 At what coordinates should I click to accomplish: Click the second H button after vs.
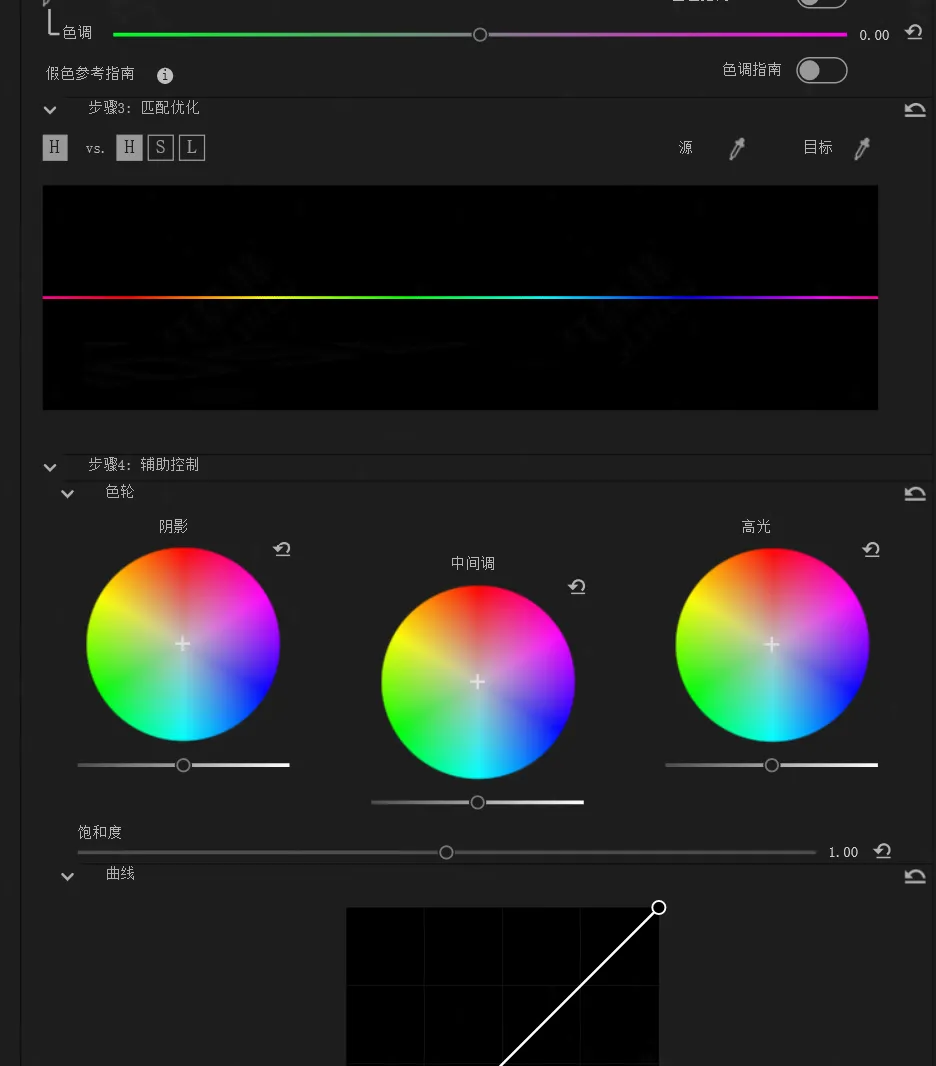pyautogui.click(x=129, y=148)
